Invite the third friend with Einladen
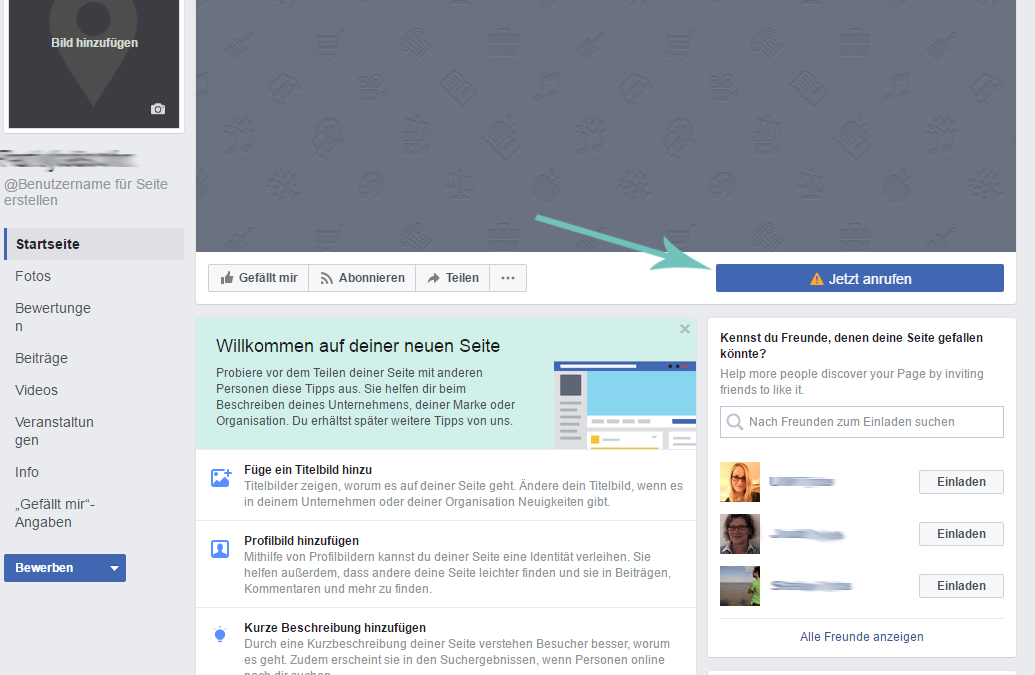Viewport: 1035px width, 675px height. pos(961,586)
